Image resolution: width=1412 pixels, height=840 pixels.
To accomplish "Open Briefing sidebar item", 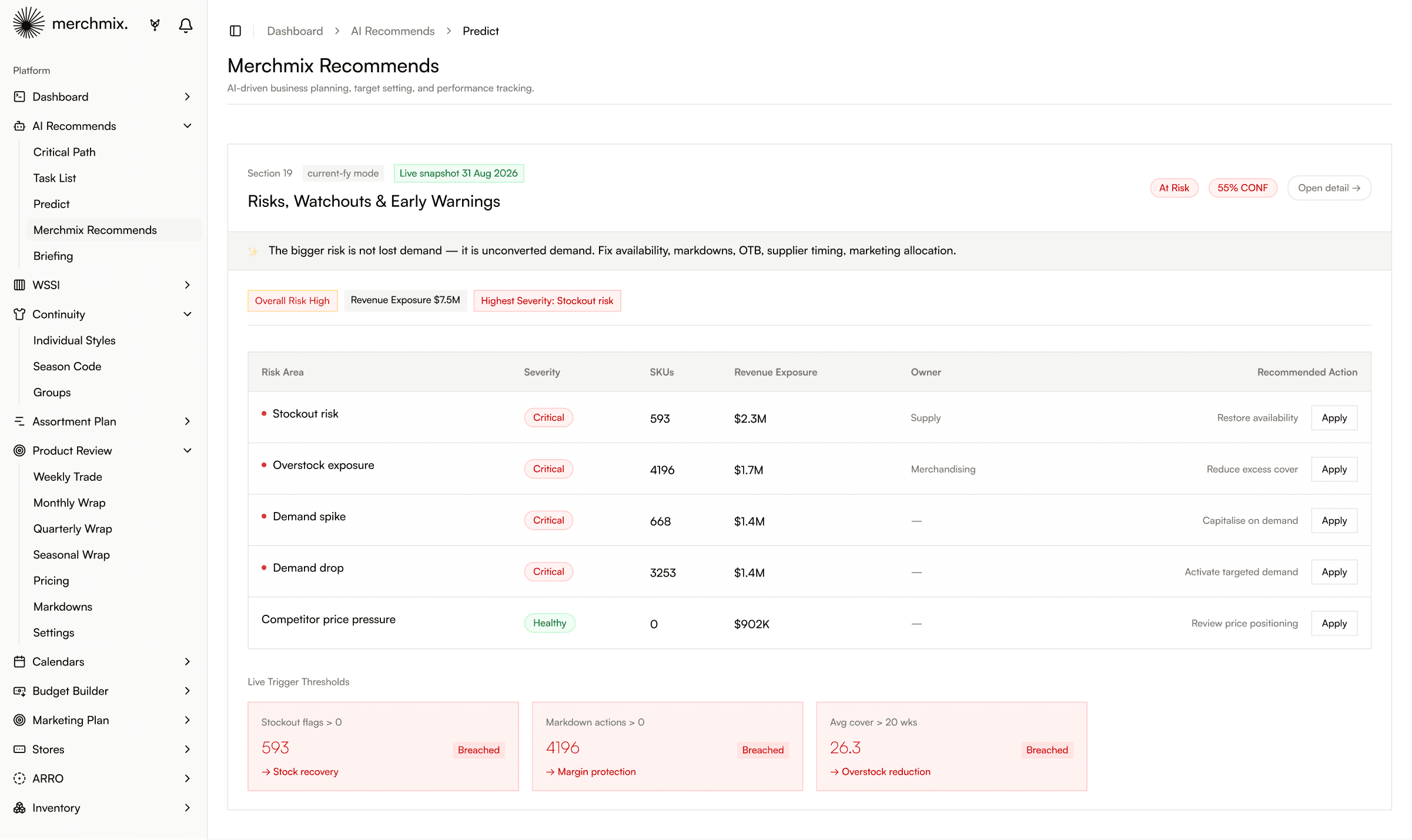I will pyautogui.click(x=114, y=256).
